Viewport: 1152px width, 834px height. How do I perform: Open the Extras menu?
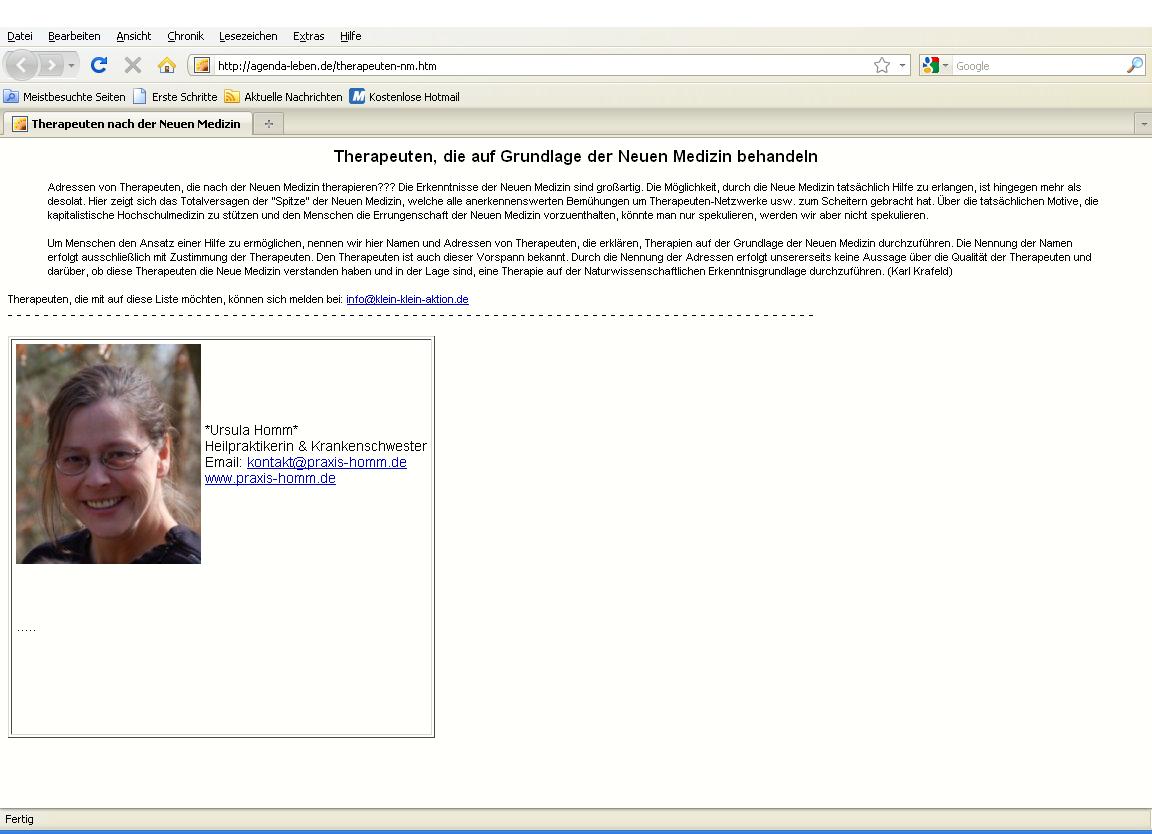pos(308,36)
